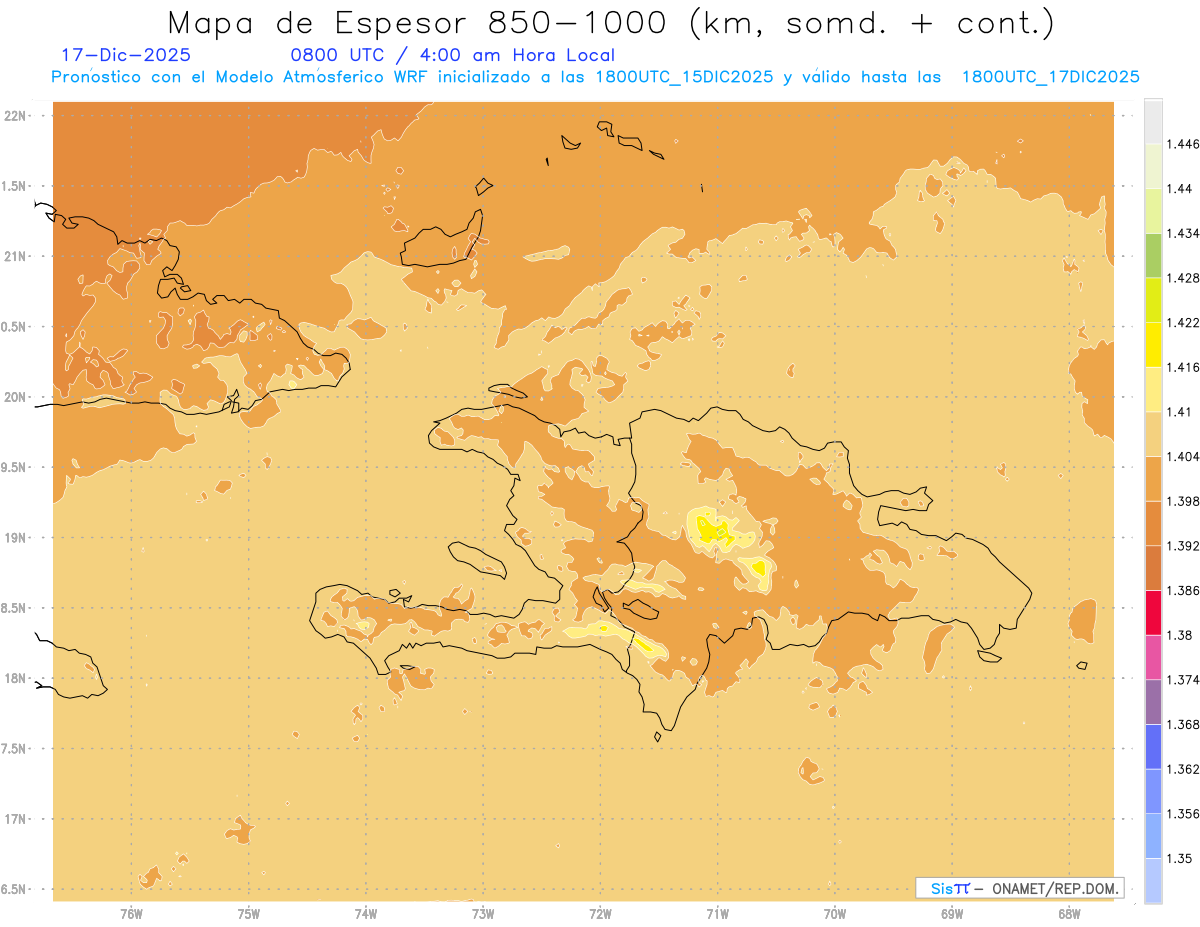Click the legend value '1.434'
Viewport: 1200px width, 927px height.
(1182, 233)
